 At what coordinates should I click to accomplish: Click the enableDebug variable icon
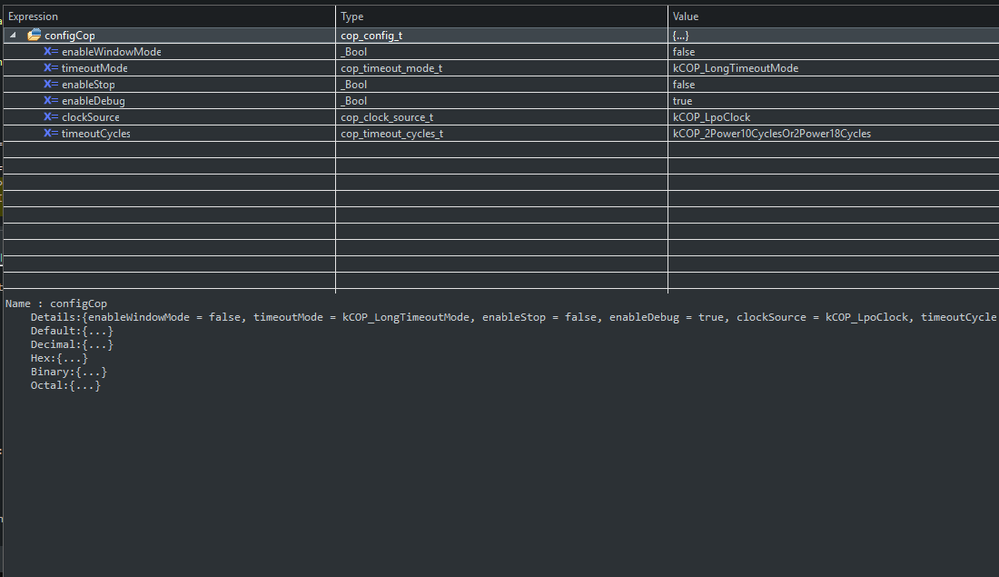pos(50,101)
